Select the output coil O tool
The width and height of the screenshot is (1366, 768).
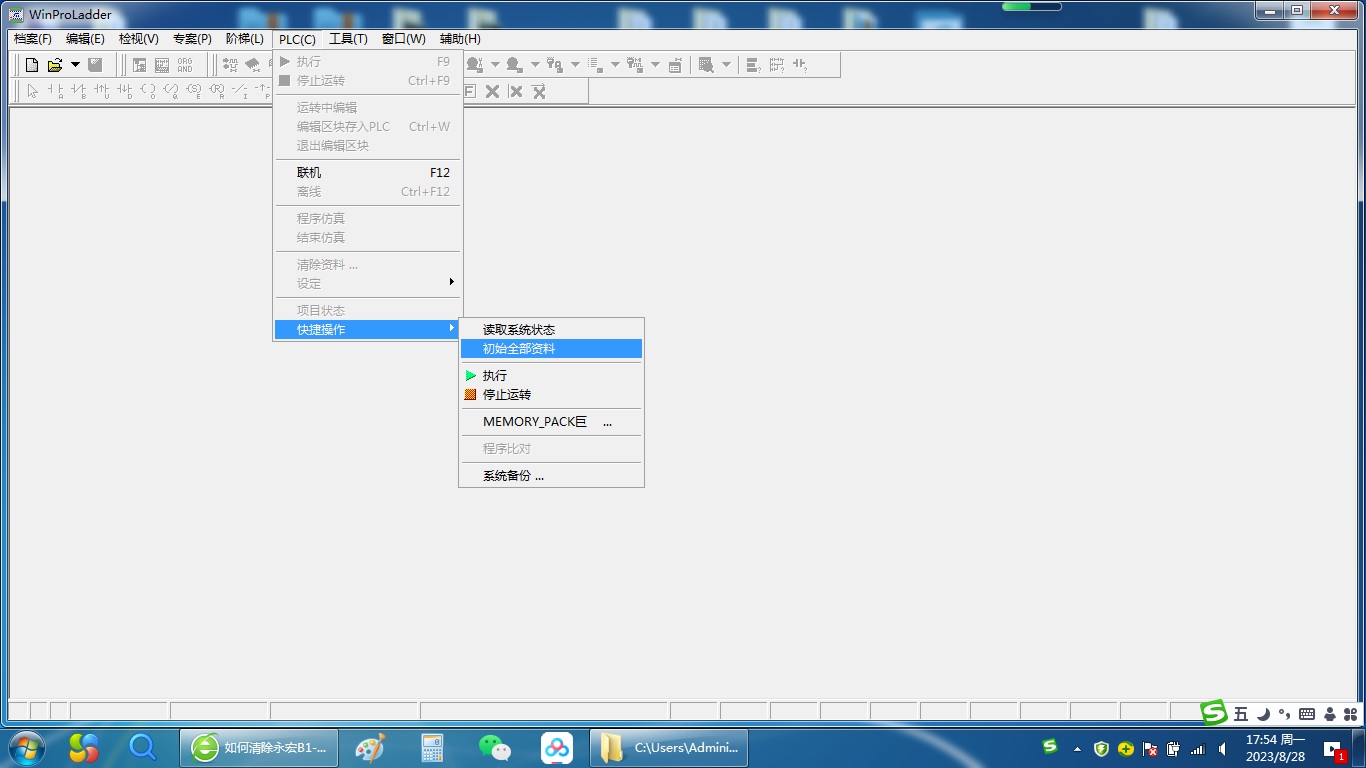pyautogui.click(x=148, y=92)
